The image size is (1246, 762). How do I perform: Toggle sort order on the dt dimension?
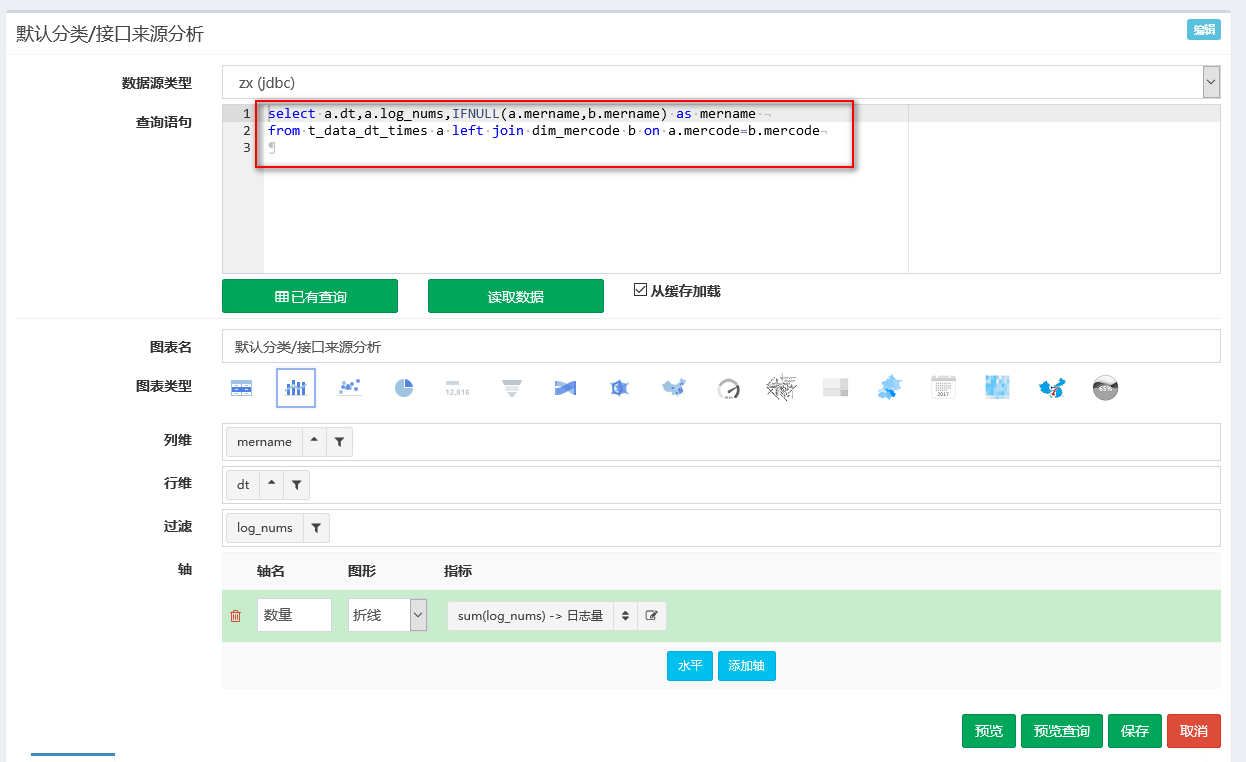tap(271, 483)
